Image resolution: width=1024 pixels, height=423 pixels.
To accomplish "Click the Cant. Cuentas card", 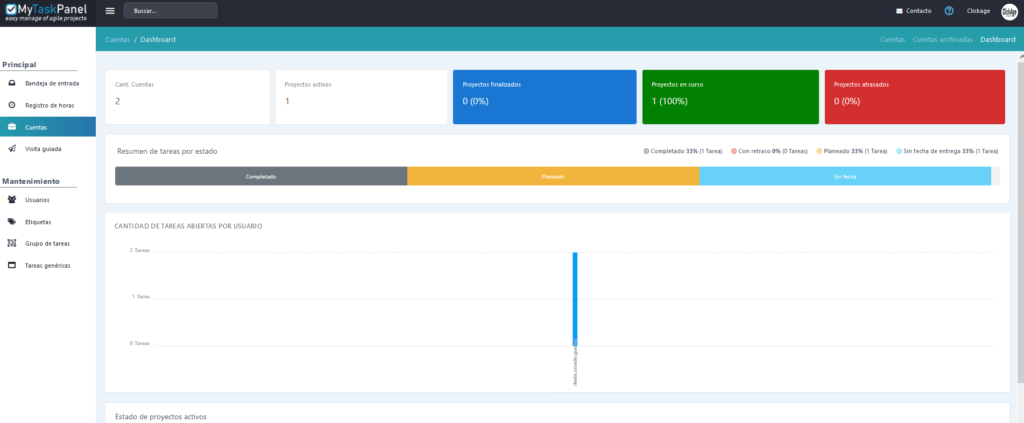I will (187, 97).
